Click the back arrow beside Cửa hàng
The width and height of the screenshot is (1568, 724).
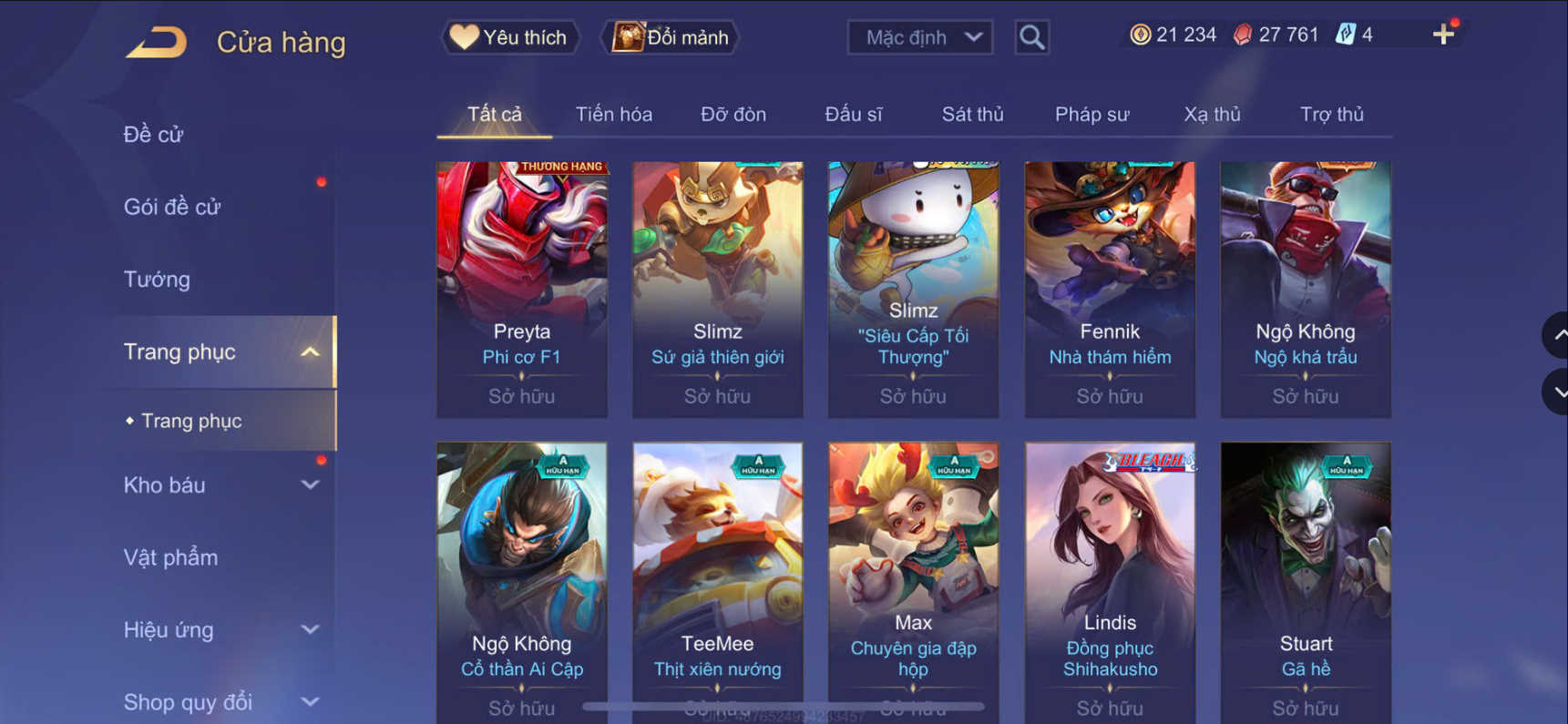[x=156, y=42]
